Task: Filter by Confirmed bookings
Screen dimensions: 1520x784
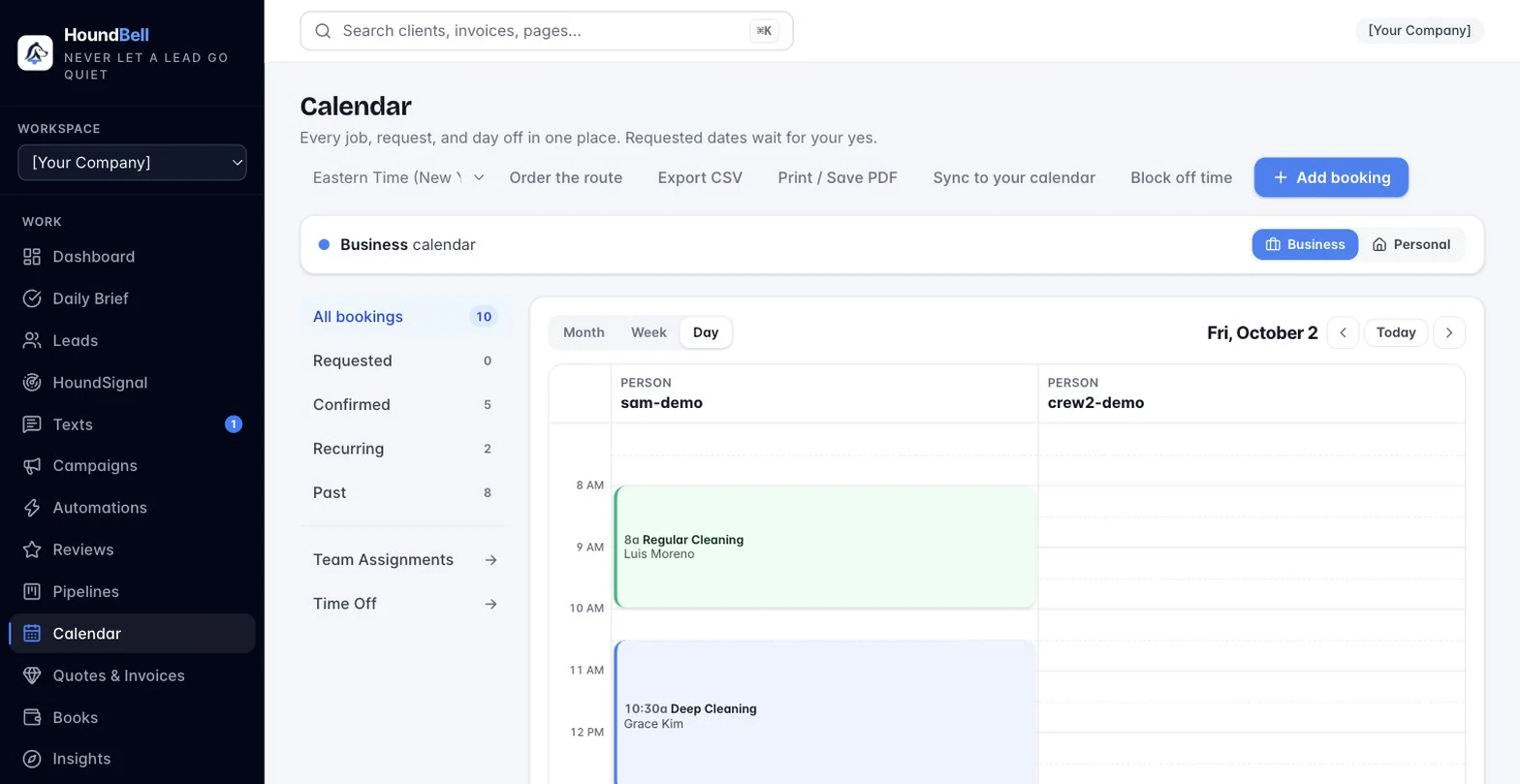Action: pyautogui.click(x=405, y=405)
